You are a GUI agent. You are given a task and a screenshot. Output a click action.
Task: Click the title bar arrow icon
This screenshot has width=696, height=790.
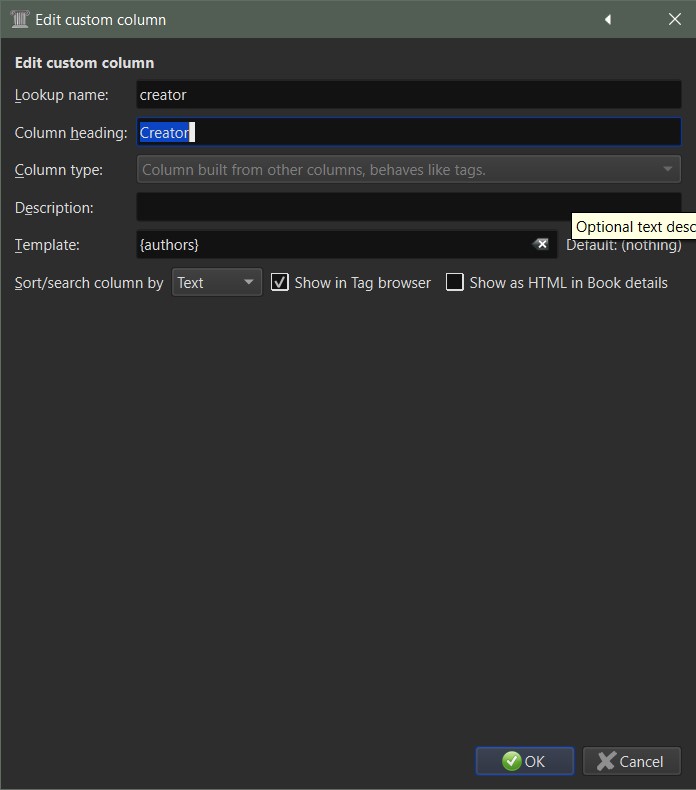tap(608, 20)
